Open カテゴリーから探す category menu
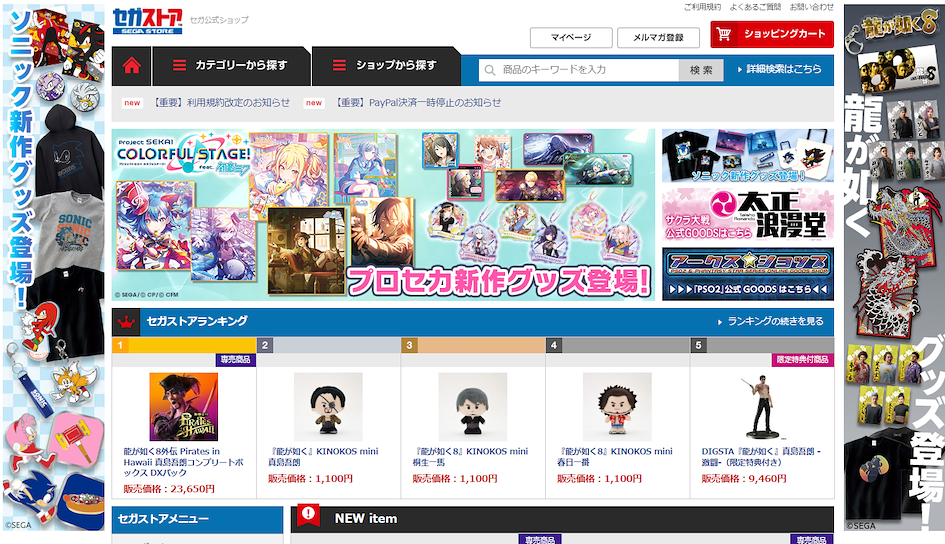 (231, 66)
